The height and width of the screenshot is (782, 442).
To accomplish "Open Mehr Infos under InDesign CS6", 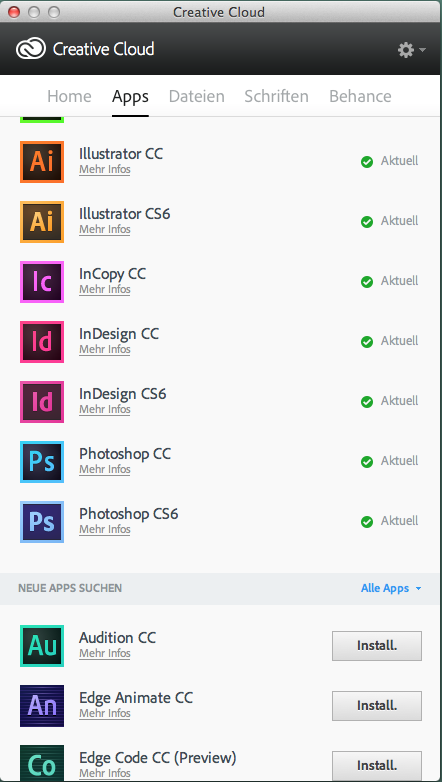I will click(105, 409).
